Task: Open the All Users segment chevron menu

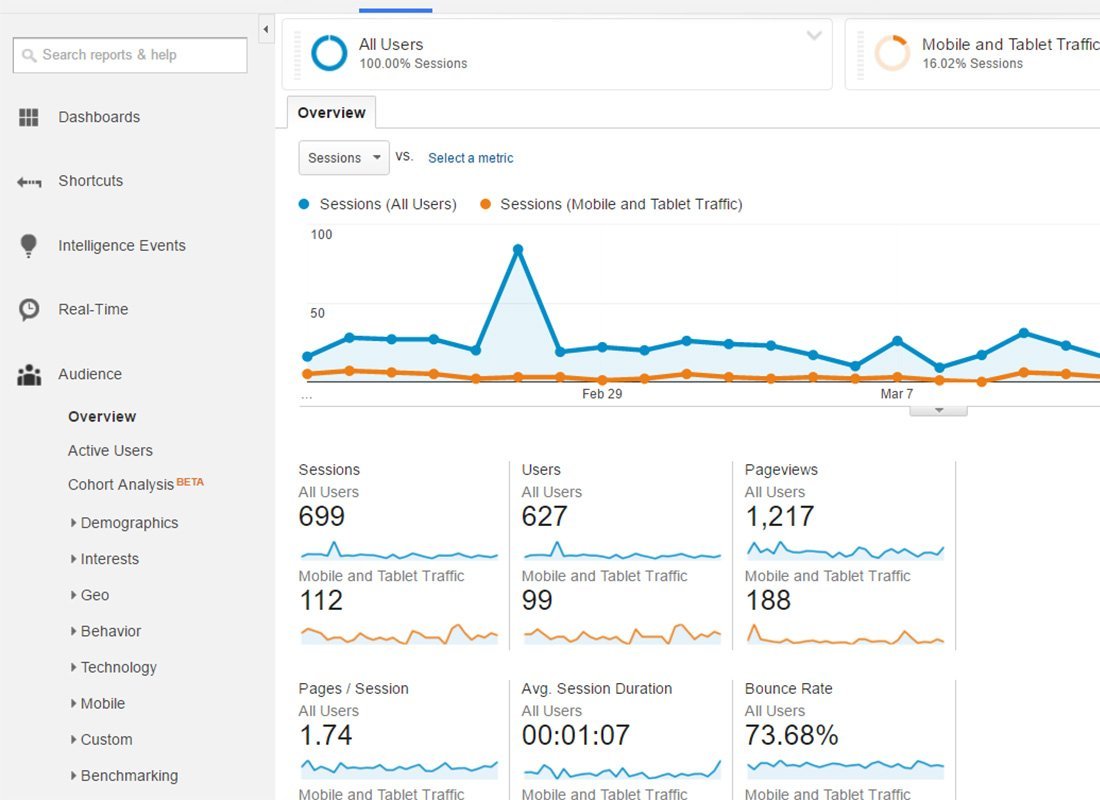Action: click(814, 37)
